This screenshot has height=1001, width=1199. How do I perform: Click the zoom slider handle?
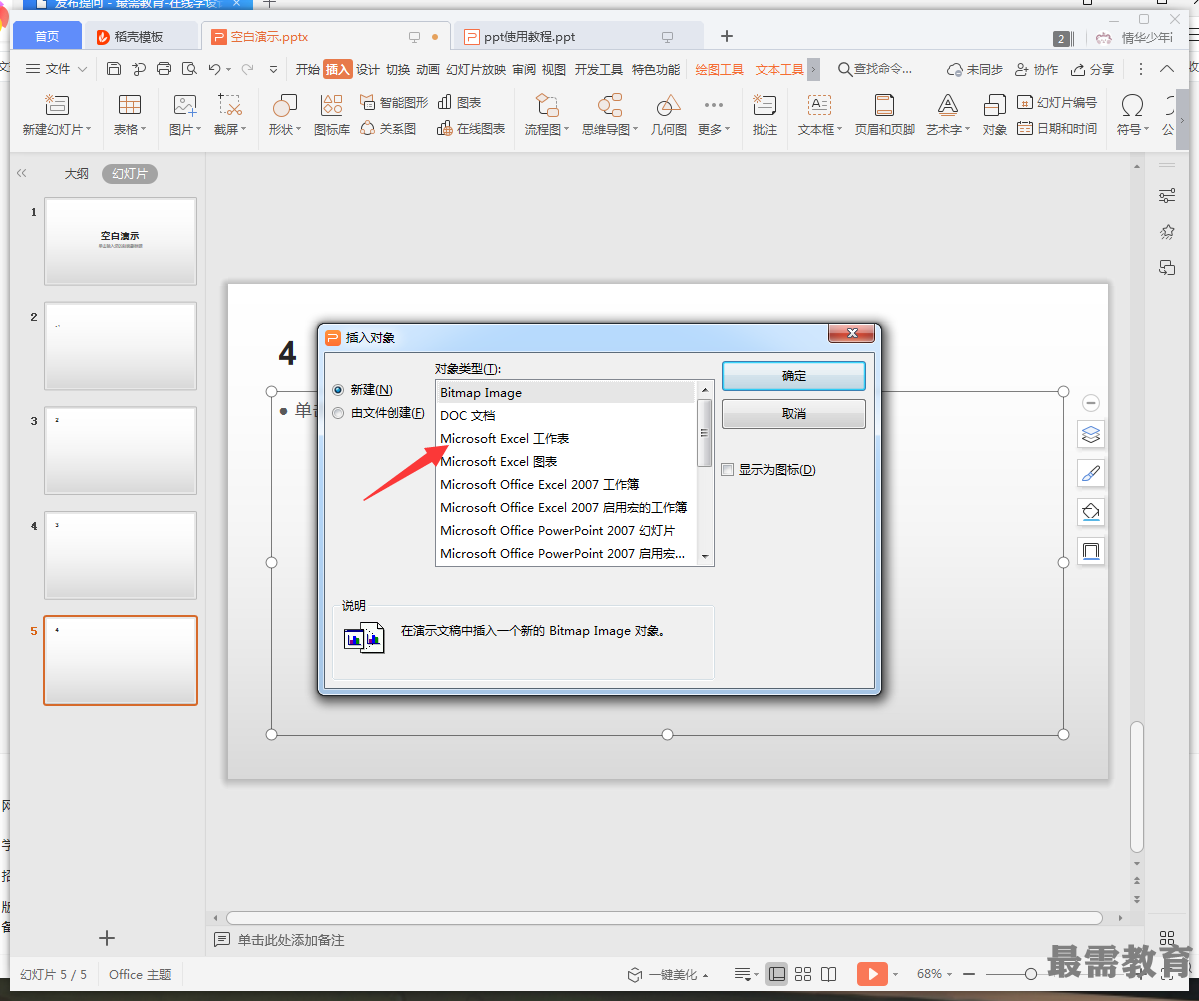pyautogui.click(x=1030, y=973)
